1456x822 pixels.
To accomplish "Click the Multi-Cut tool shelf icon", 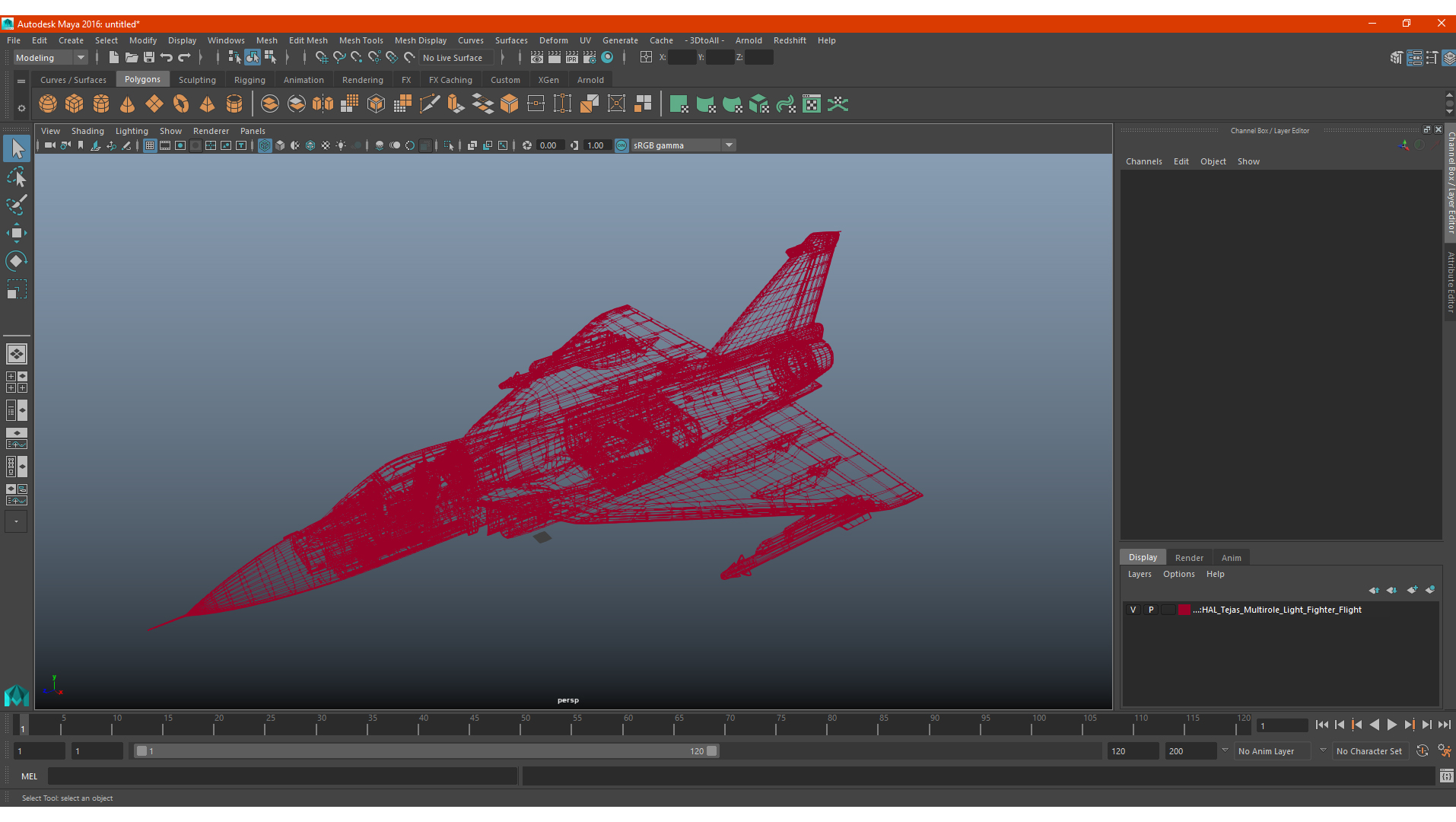I will coord(430,104).
